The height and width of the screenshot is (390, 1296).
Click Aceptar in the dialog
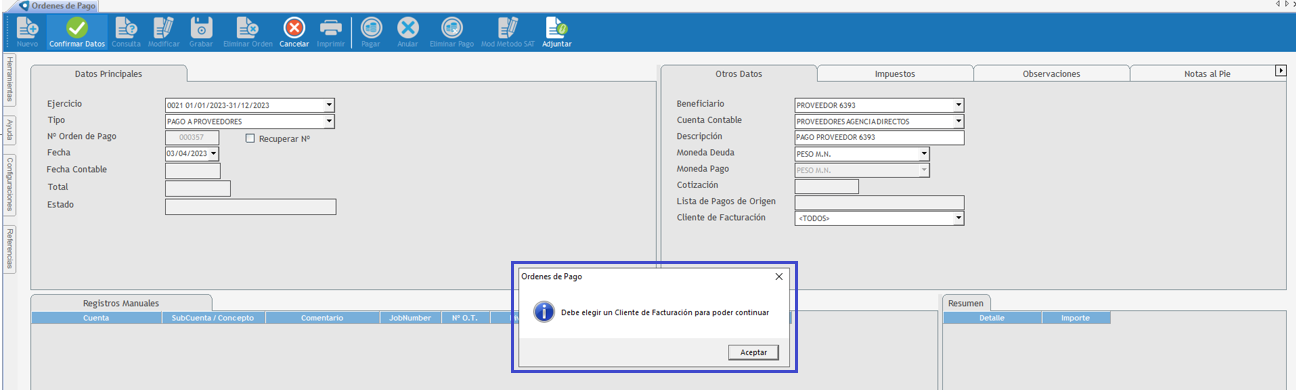753,353
